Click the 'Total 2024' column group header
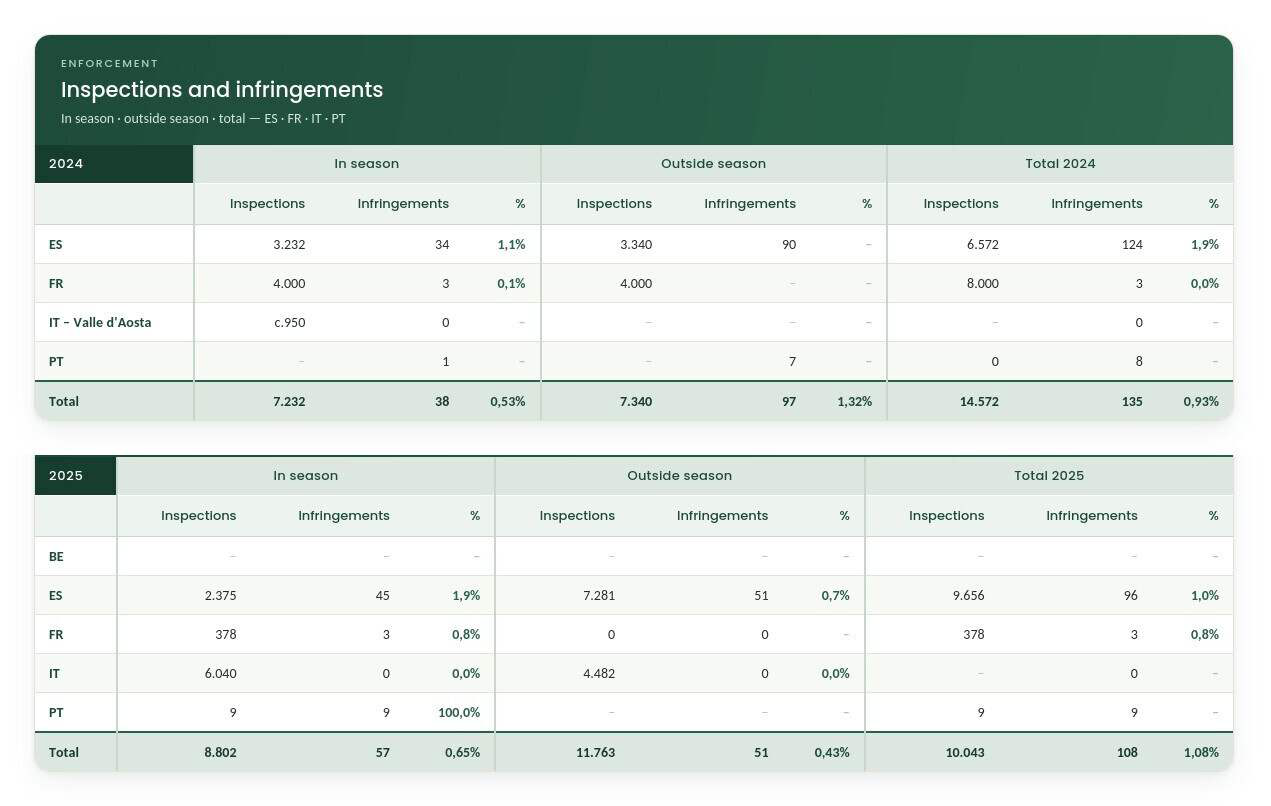 point(1060,164)
